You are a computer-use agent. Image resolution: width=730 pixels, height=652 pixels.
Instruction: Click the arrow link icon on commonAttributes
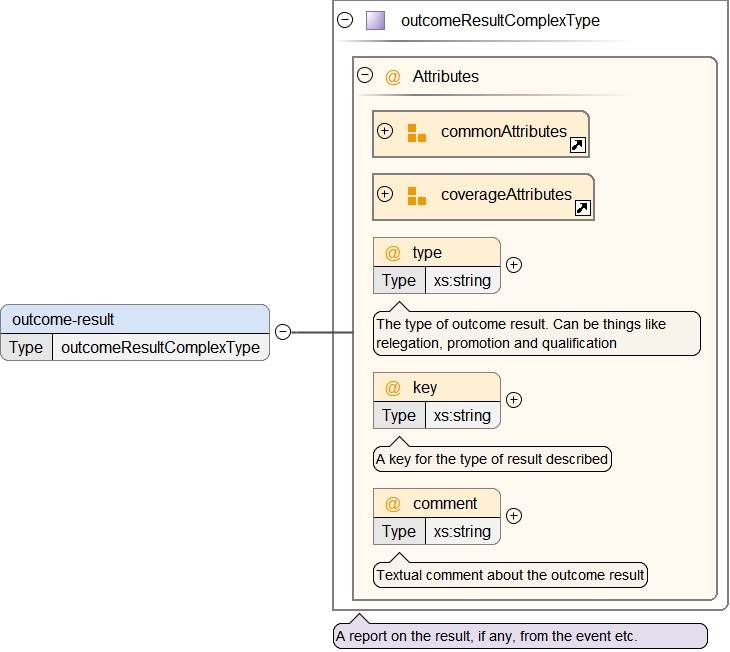577,145
